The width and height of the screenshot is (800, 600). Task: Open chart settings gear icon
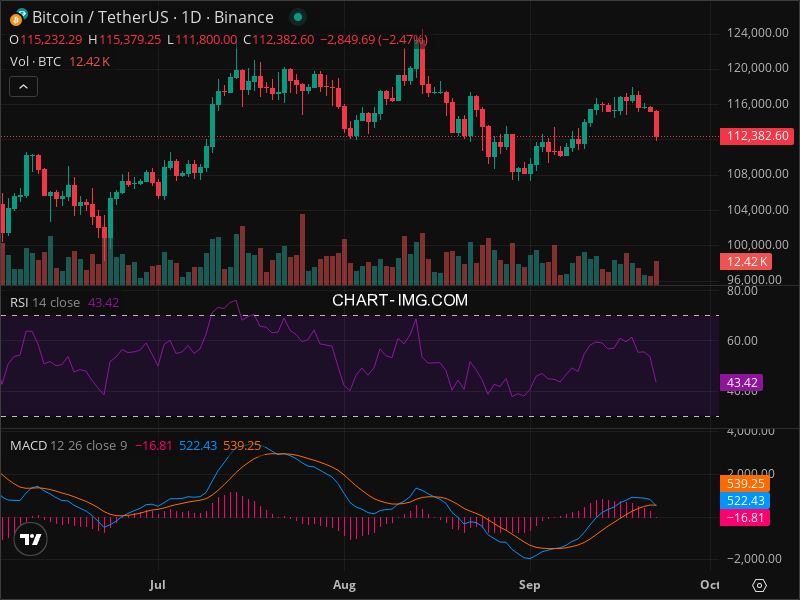tap(759, 585)
